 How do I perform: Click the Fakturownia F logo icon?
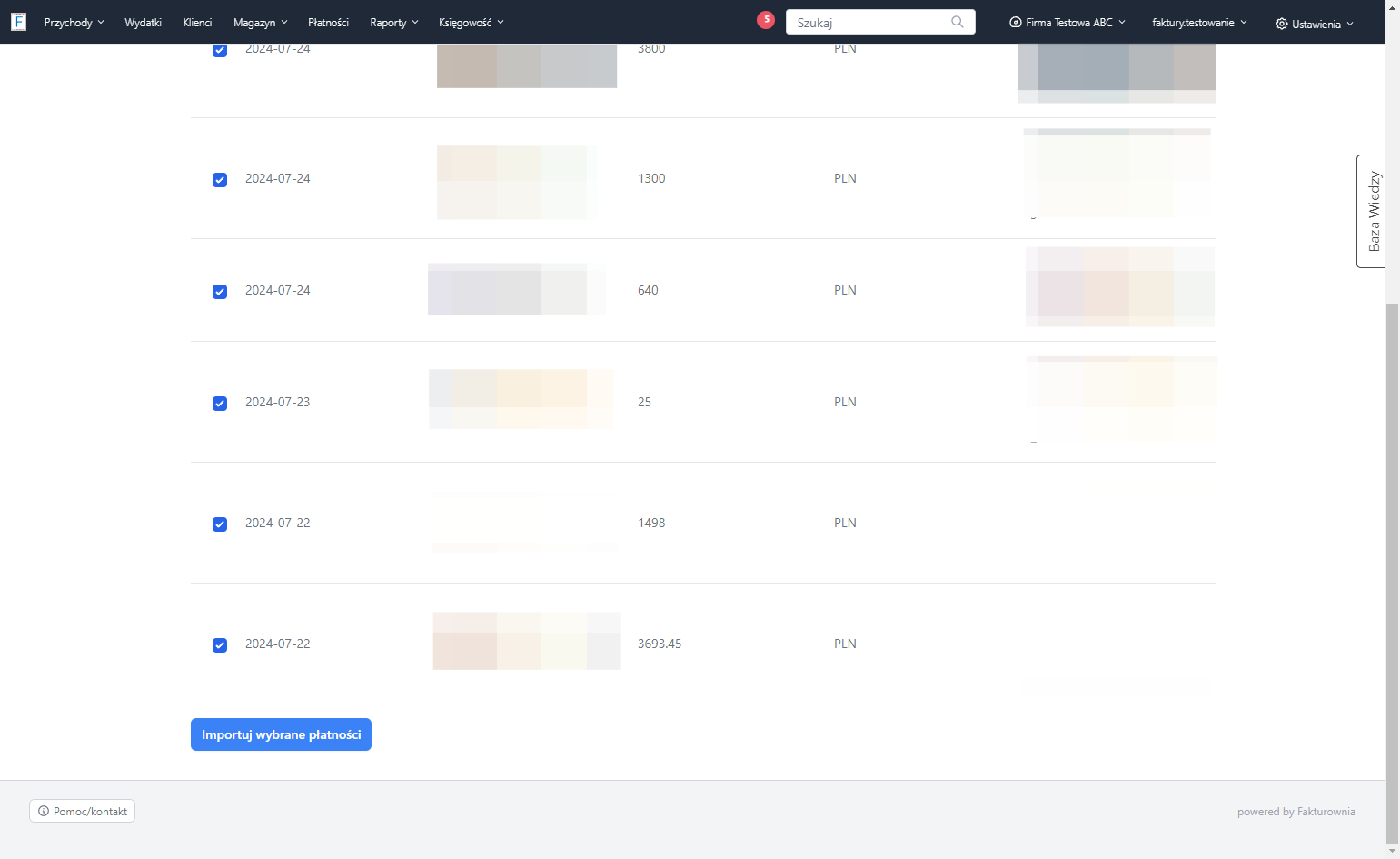(x=18, y=22)
